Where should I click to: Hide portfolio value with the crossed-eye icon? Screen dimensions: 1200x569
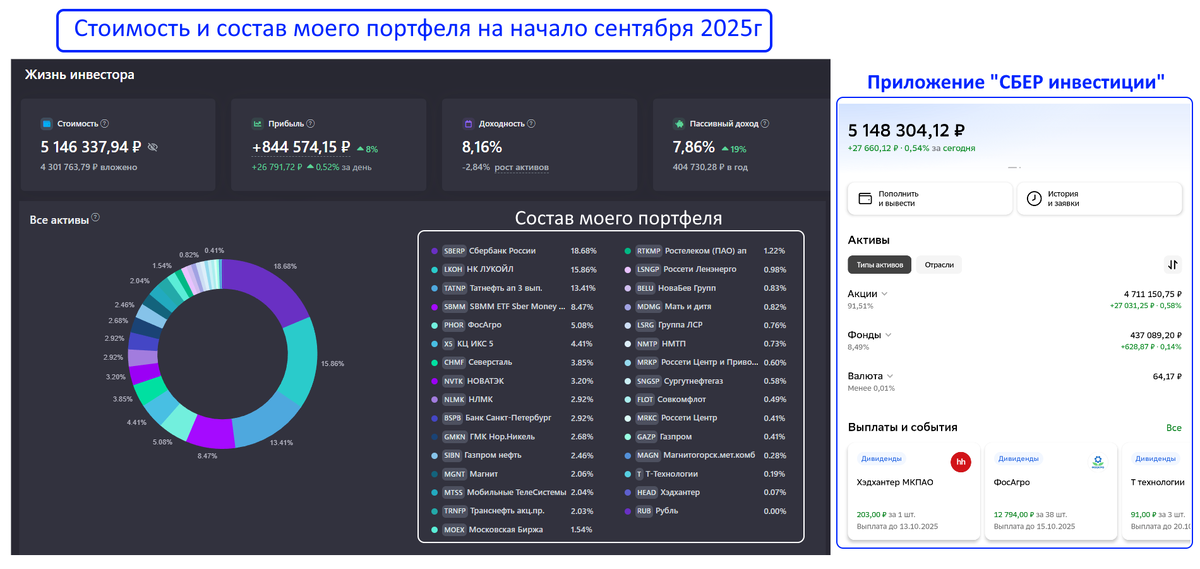tap(152, 148)
